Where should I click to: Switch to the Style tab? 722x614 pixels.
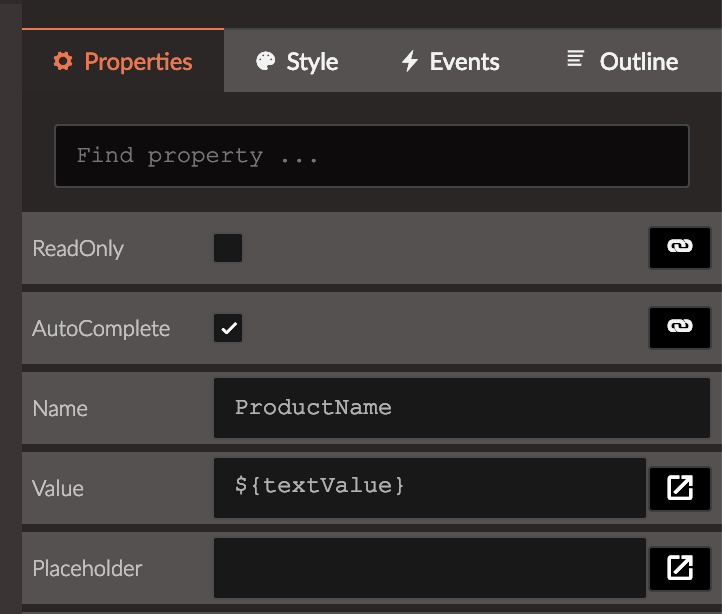[x=297, y=61]
